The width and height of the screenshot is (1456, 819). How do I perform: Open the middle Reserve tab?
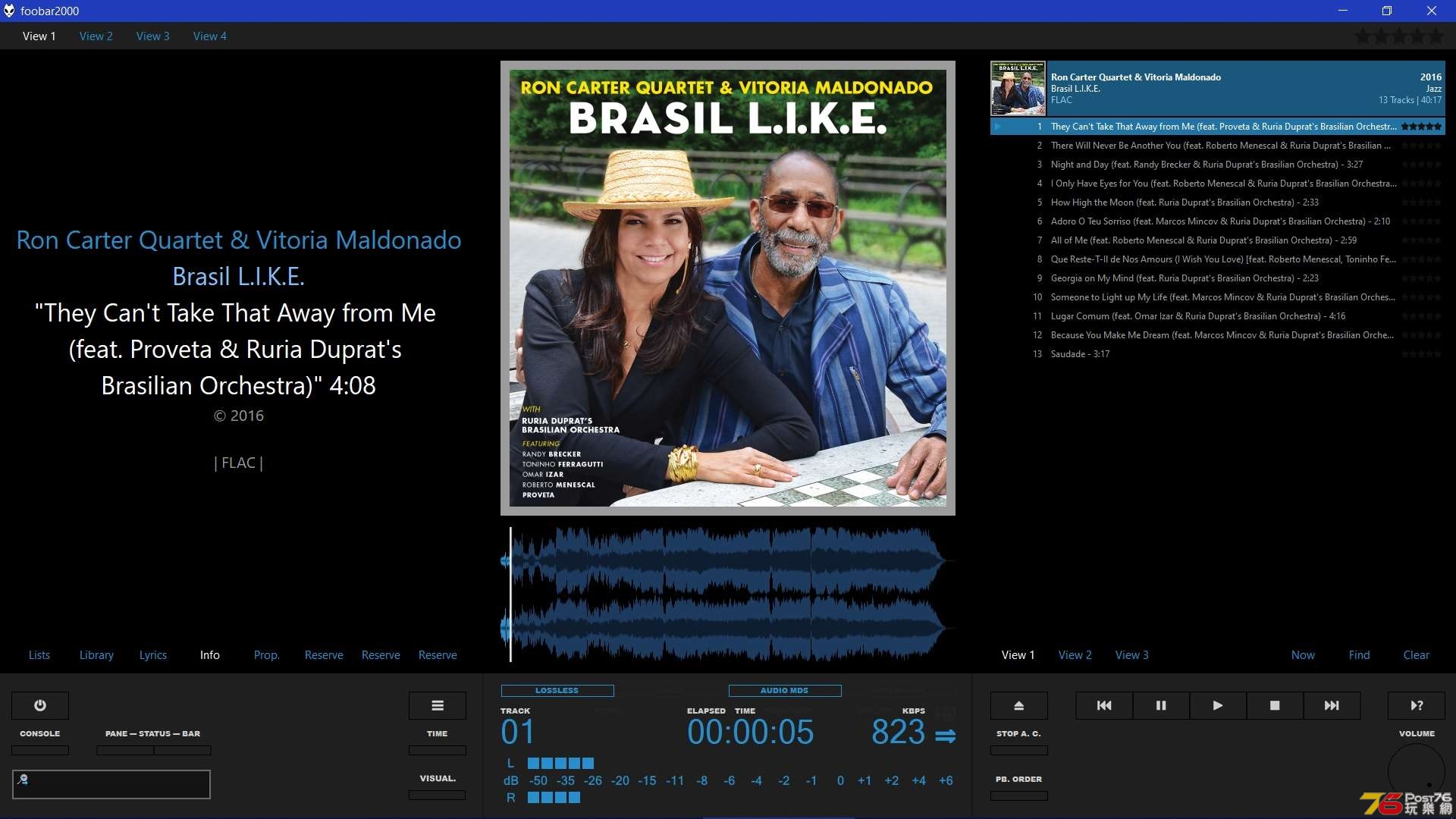[381, 654]
